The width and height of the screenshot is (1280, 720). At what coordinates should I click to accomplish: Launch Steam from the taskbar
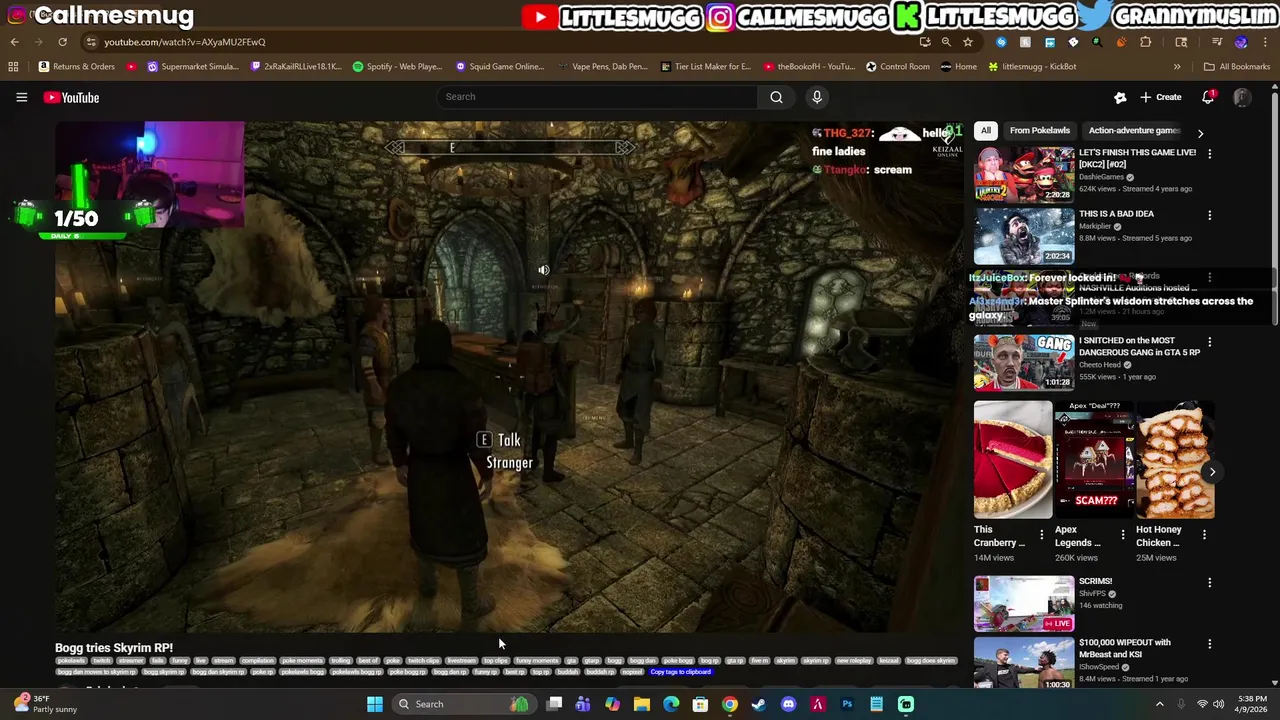[759, 704]
